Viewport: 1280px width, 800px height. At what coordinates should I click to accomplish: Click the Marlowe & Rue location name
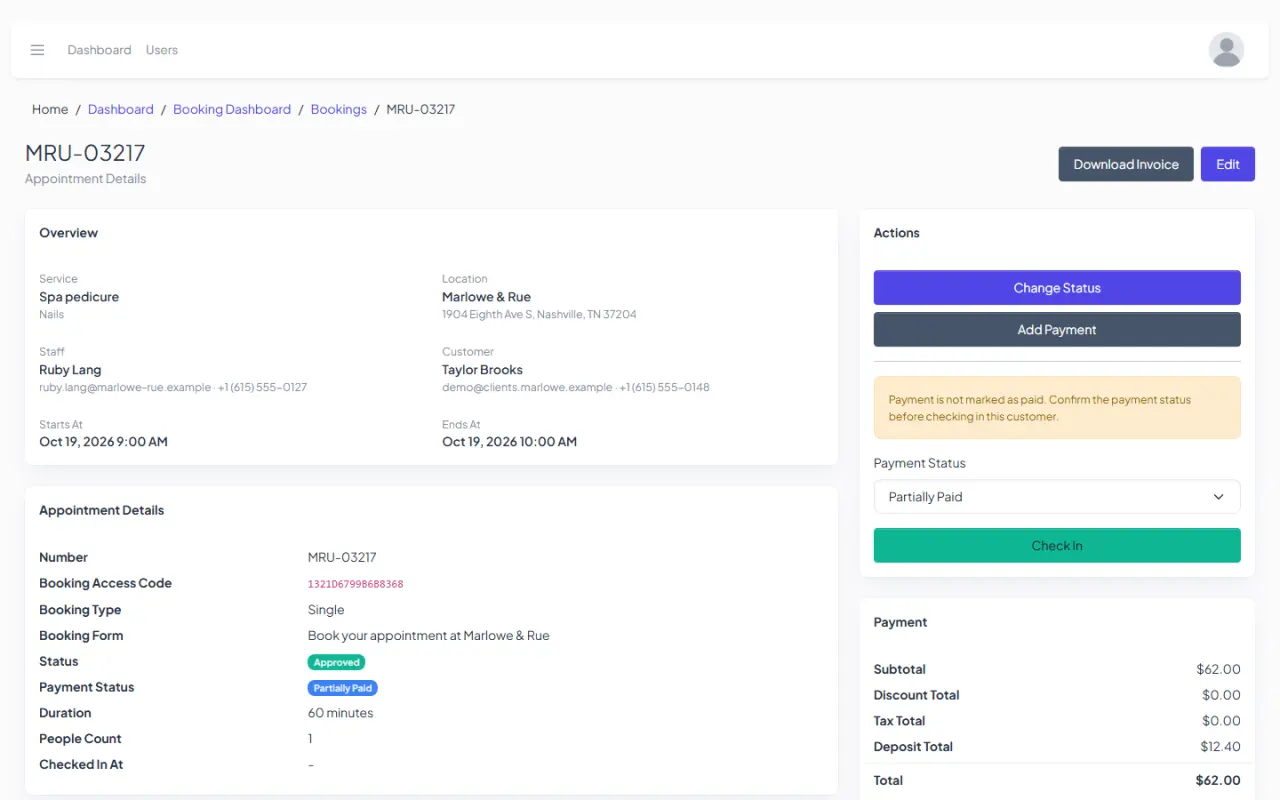[x=486, y=297]
